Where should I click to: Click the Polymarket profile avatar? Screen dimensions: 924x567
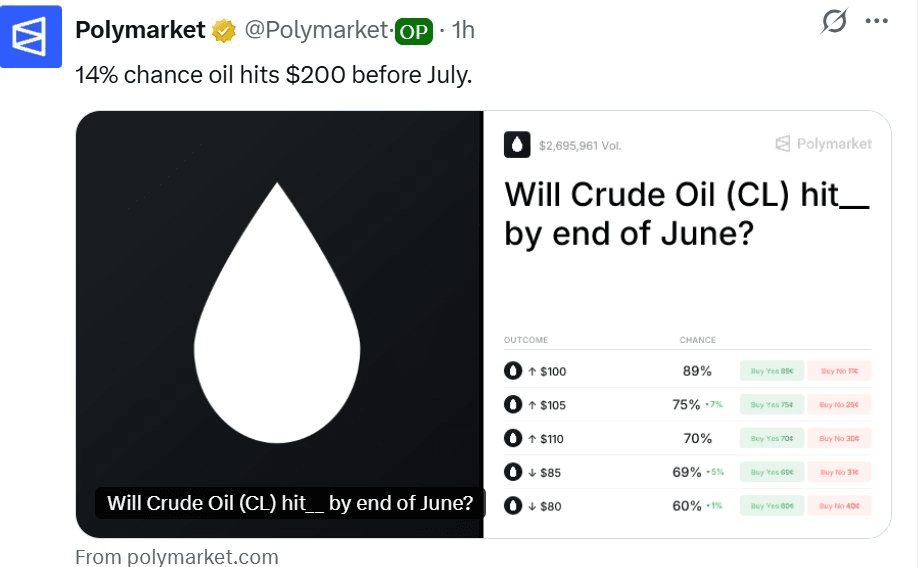click(31, 37)
